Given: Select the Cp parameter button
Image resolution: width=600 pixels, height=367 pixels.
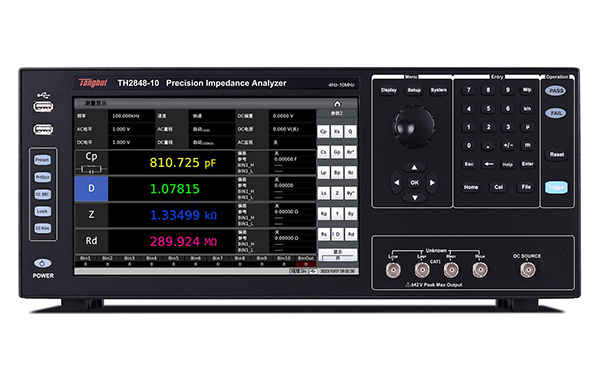Looking at the screenshot, I should pos(323,131).
